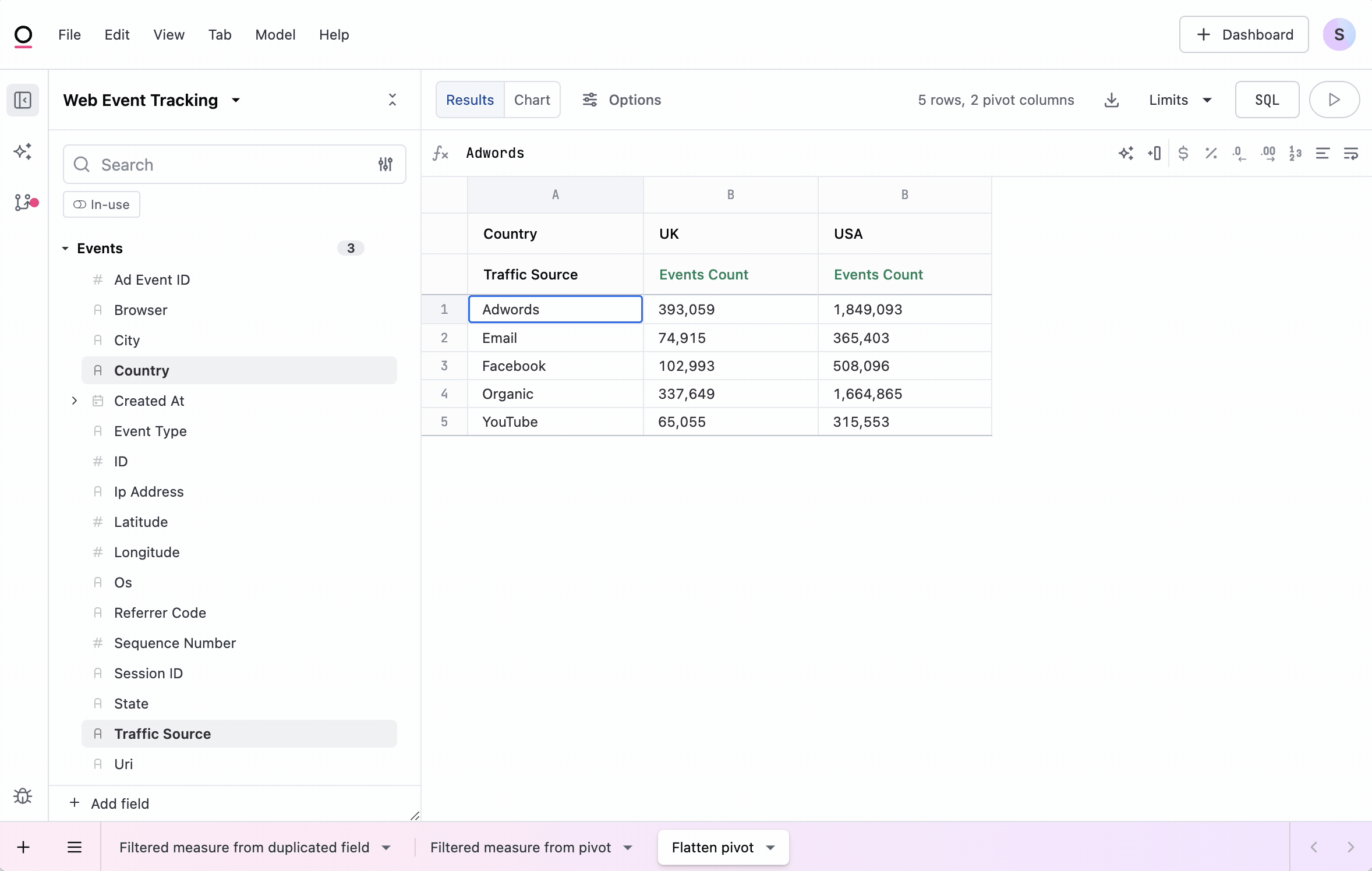Viewport: 1372px width, 871px height.
Task: Click the Add Dashboard button
Action: [1243, 34]
